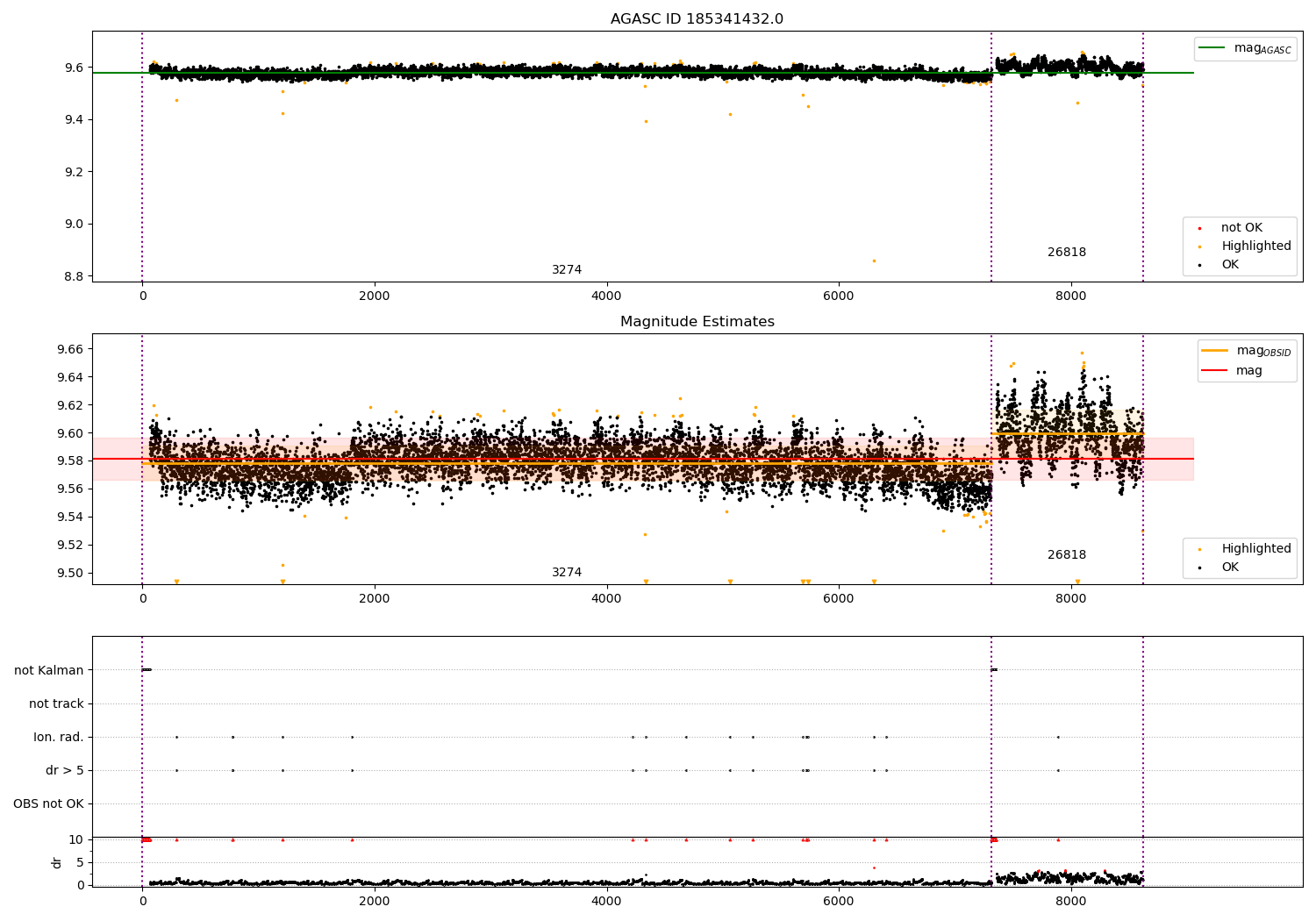
Task: Click y-tick '9.66' in Magnitude Estimates plot
Action: tap(70, 350)
